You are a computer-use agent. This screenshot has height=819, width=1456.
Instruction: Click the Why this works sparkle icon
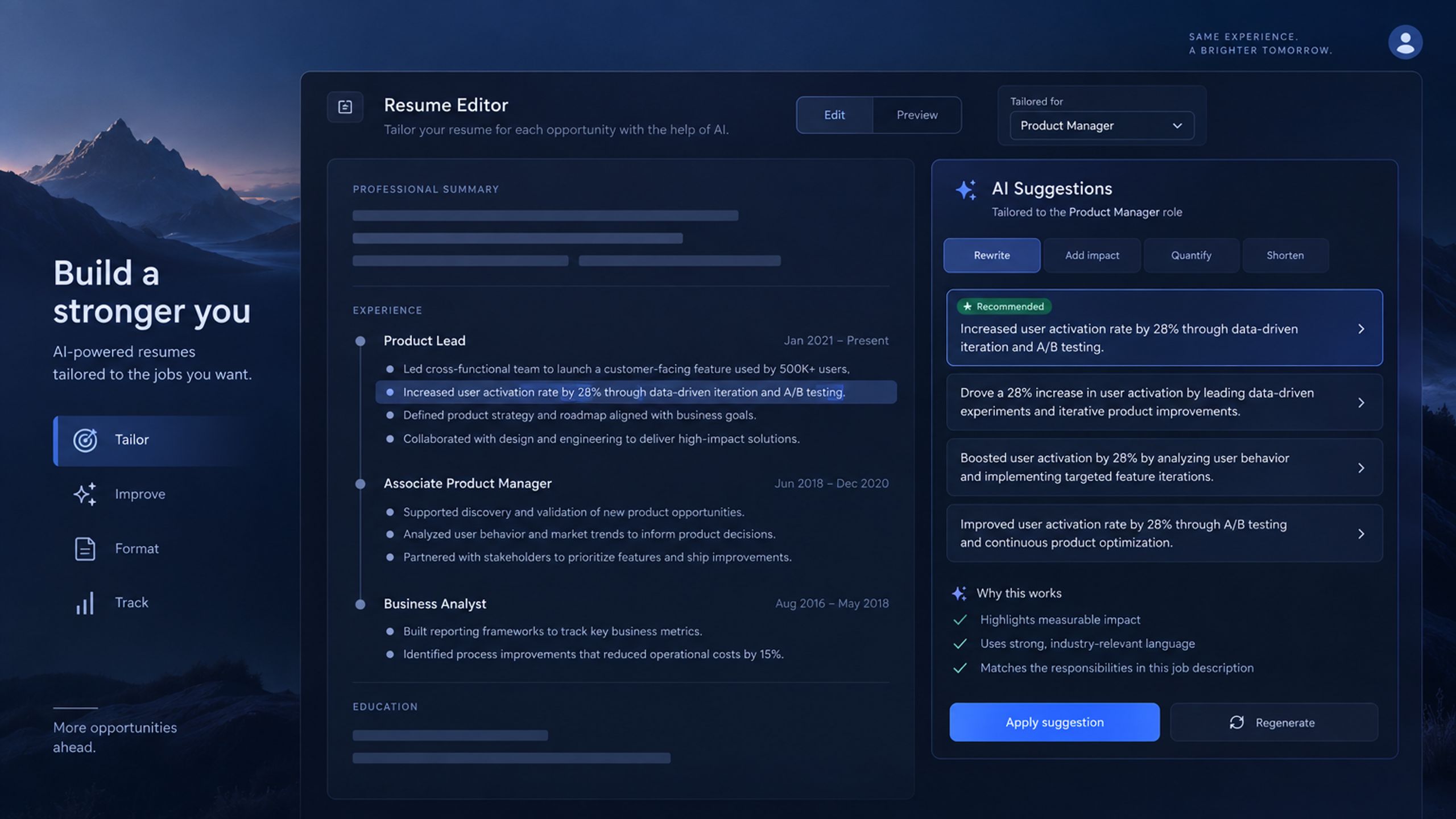959,593
